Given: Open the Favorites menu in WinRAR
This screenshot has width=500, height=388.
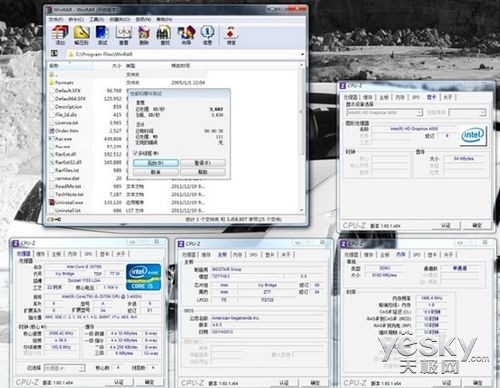Looking at the screenshot, I should pos(120,19).
